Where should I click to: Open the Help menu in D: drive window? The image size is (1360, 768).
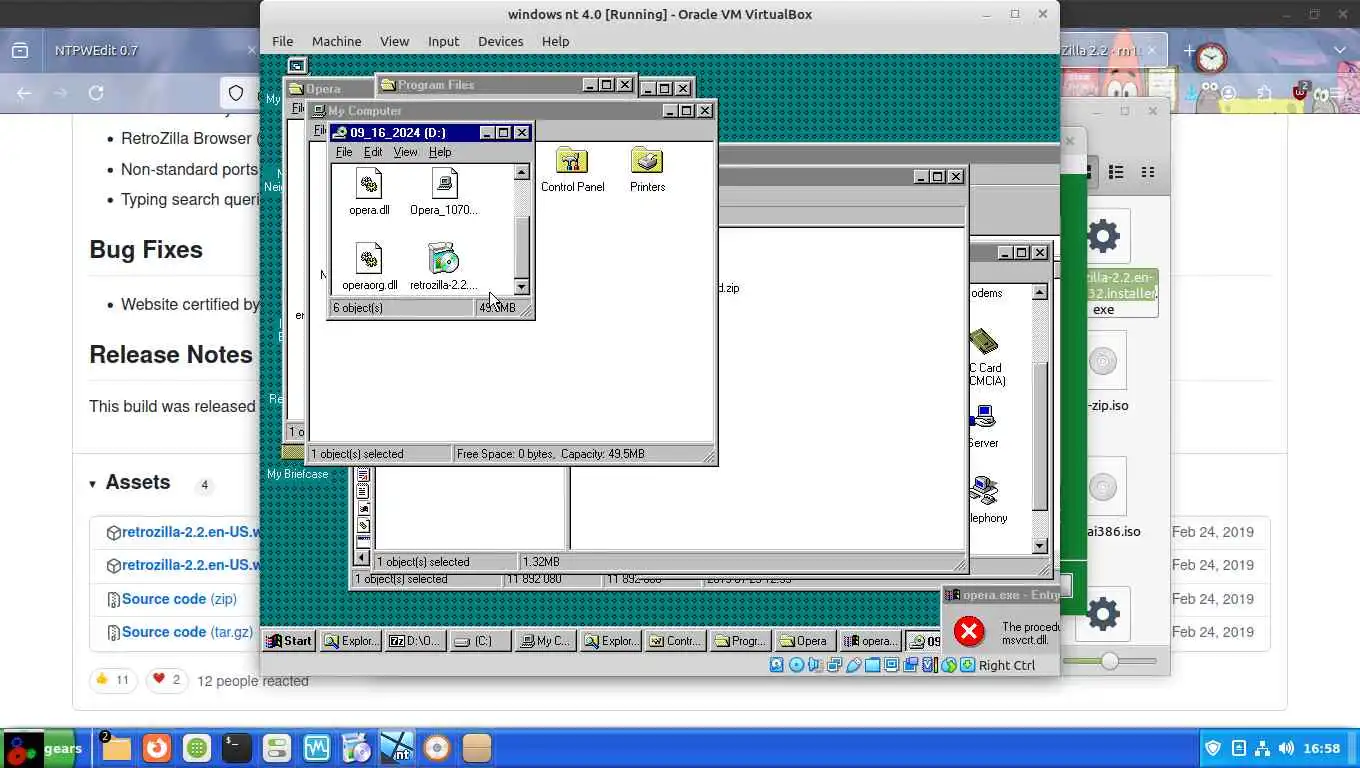point(440,152)
